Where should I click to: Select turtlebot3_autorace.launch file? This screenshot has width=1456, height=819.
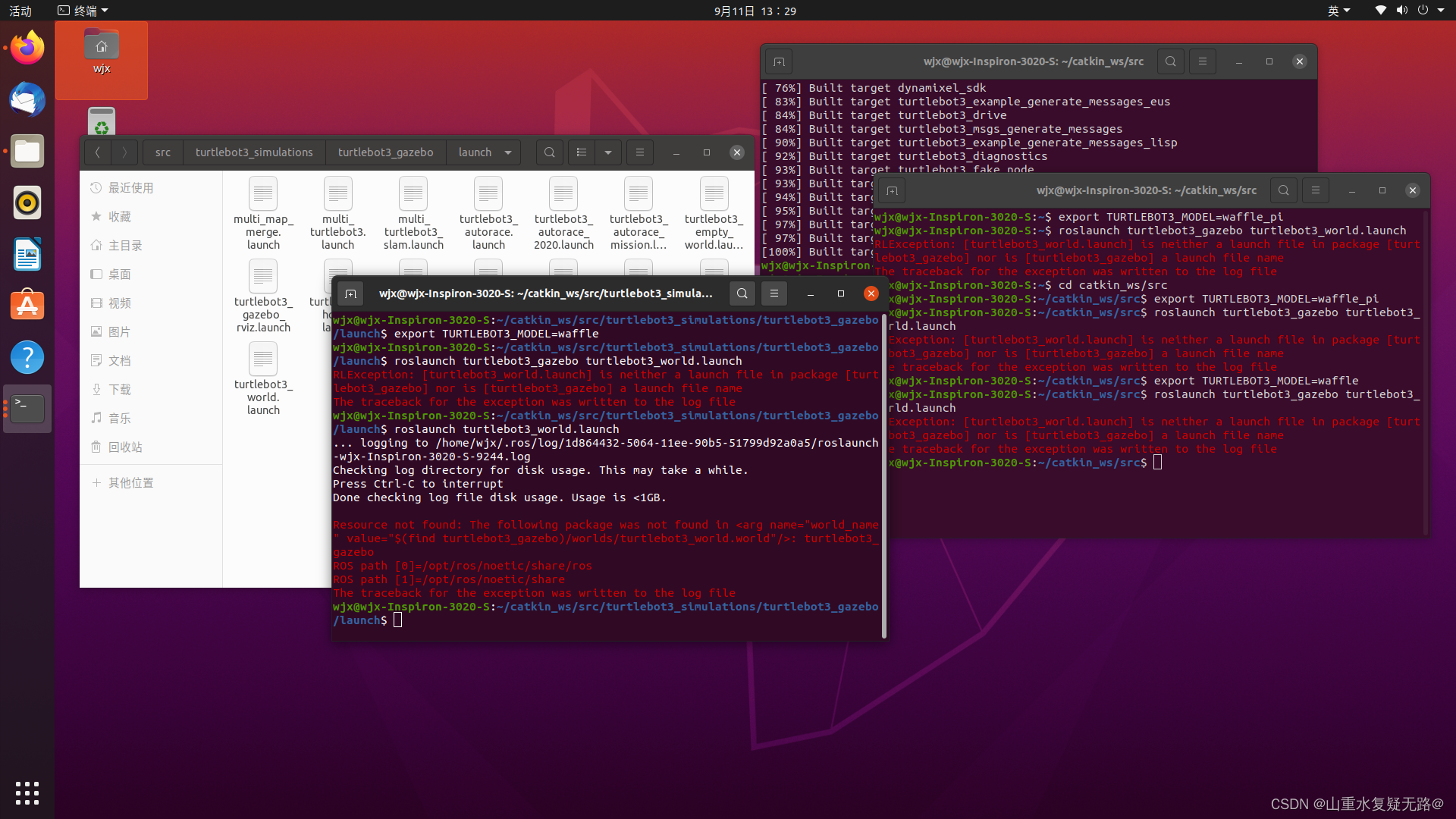point(488,213)
